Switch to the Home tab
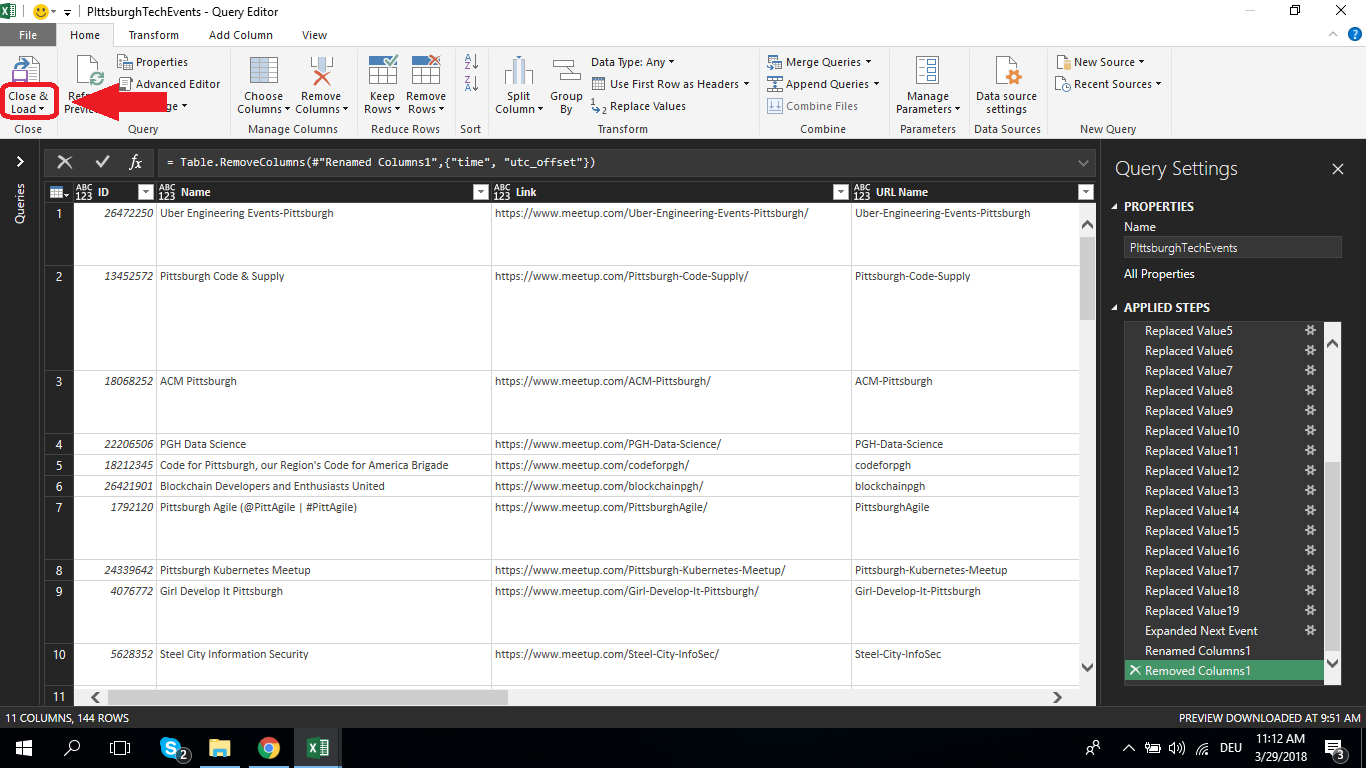Screen dimensions: 1366x768 [85, 35]
